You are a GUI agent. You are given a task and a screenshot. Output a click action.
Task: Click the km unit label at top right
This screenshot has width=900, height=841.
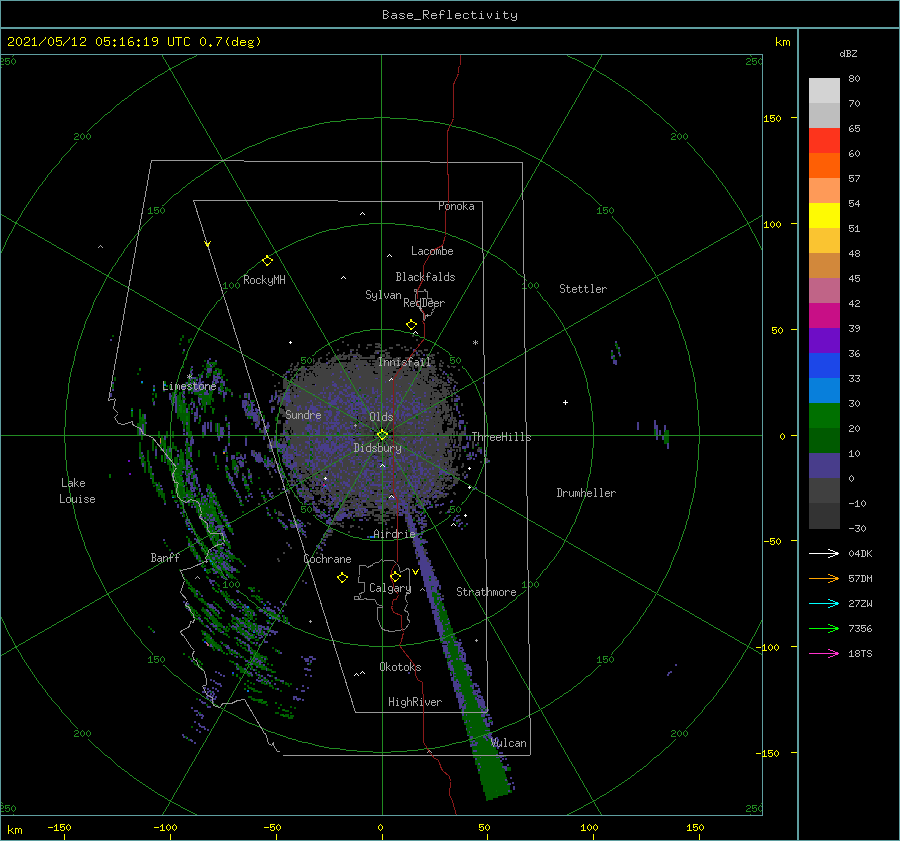783,42
